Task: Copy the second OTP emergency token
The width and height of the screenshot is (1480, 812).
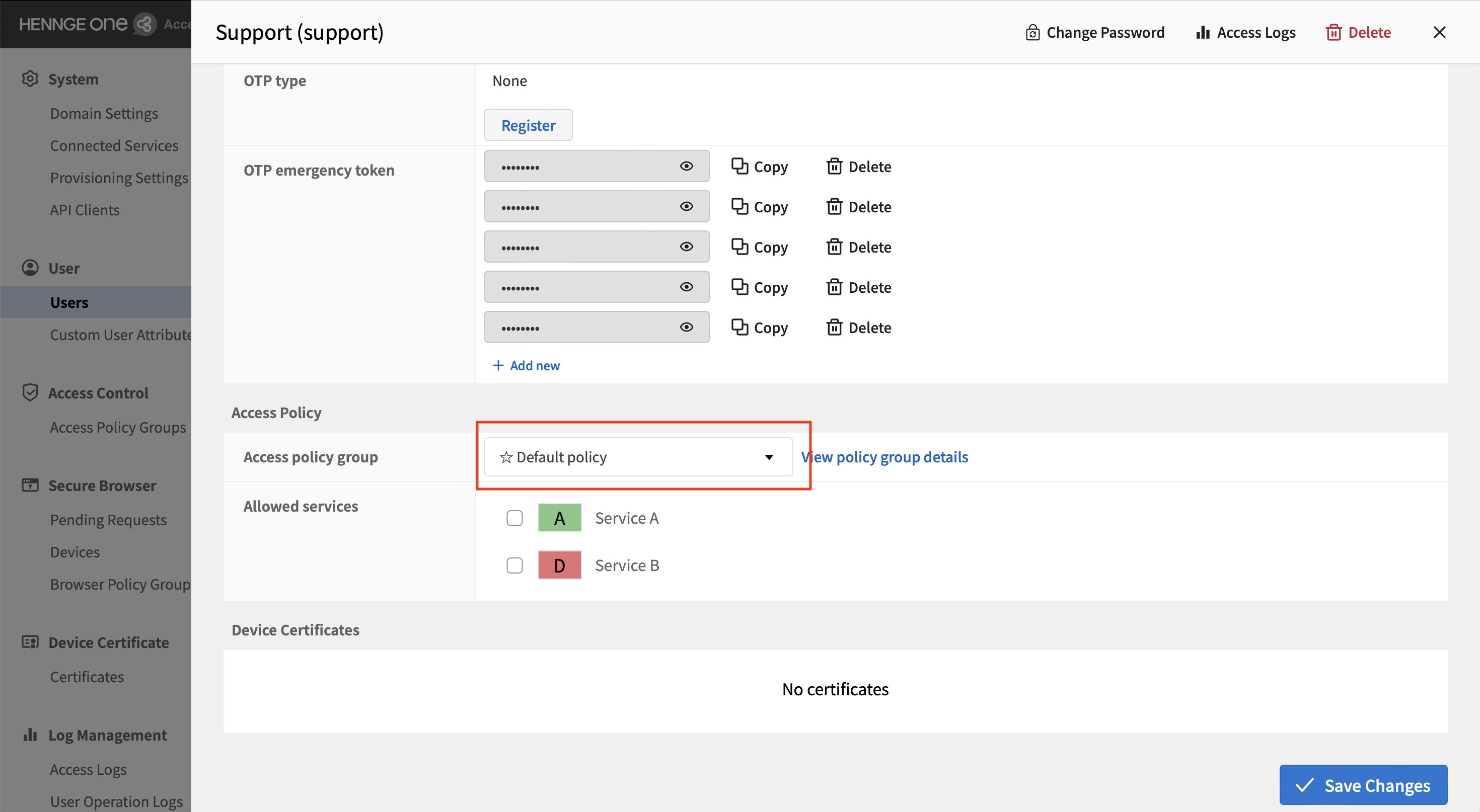Action: (x=759, y=207)
